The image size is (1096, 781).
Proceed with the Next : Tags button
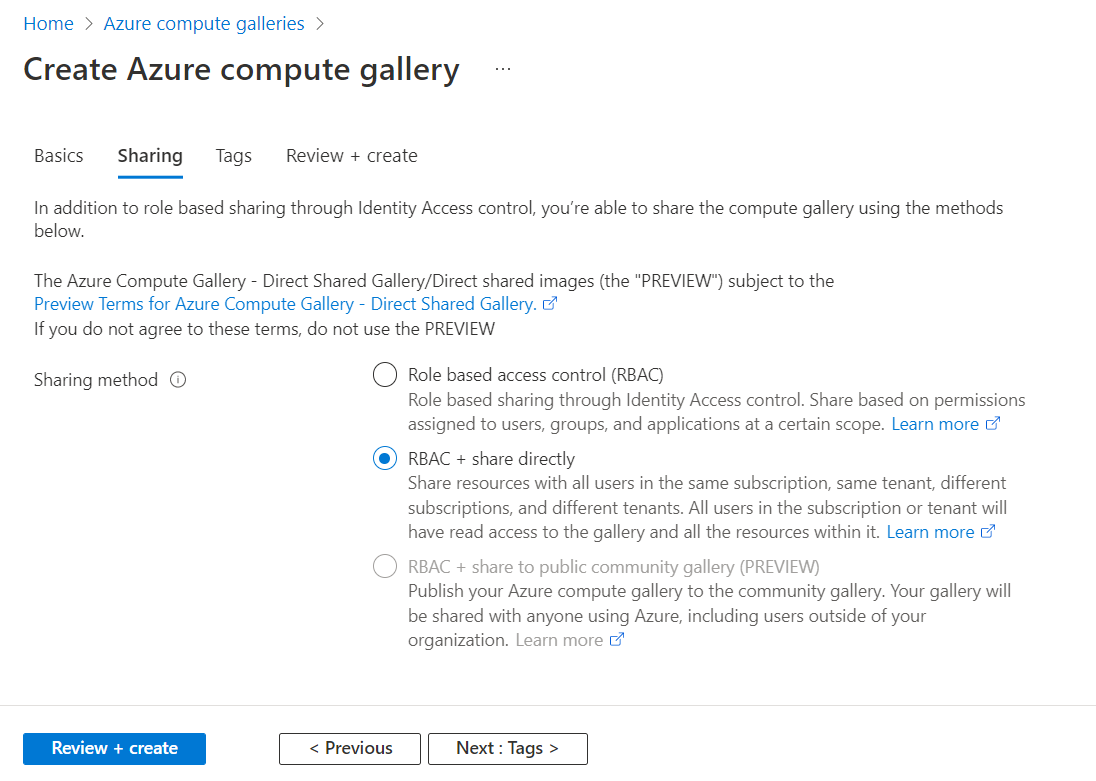[507, 748]
